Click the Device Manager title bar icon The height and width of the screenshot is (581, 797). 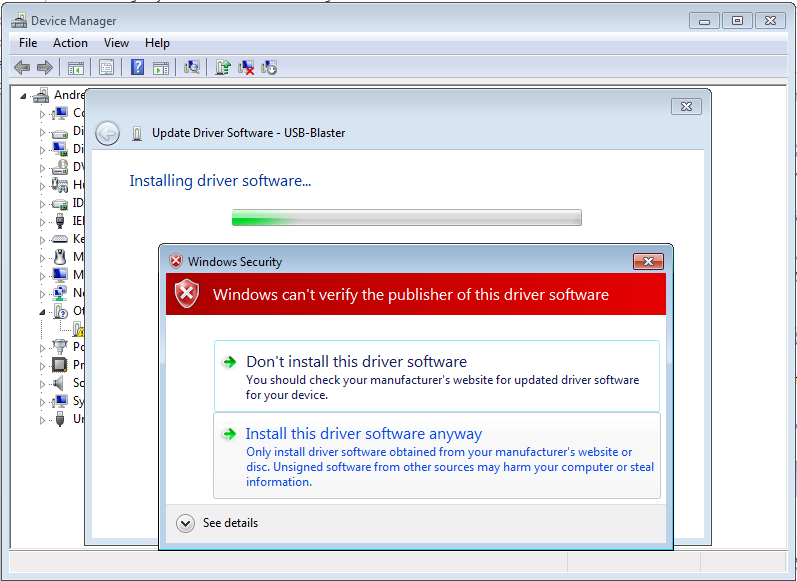point(19,21)
